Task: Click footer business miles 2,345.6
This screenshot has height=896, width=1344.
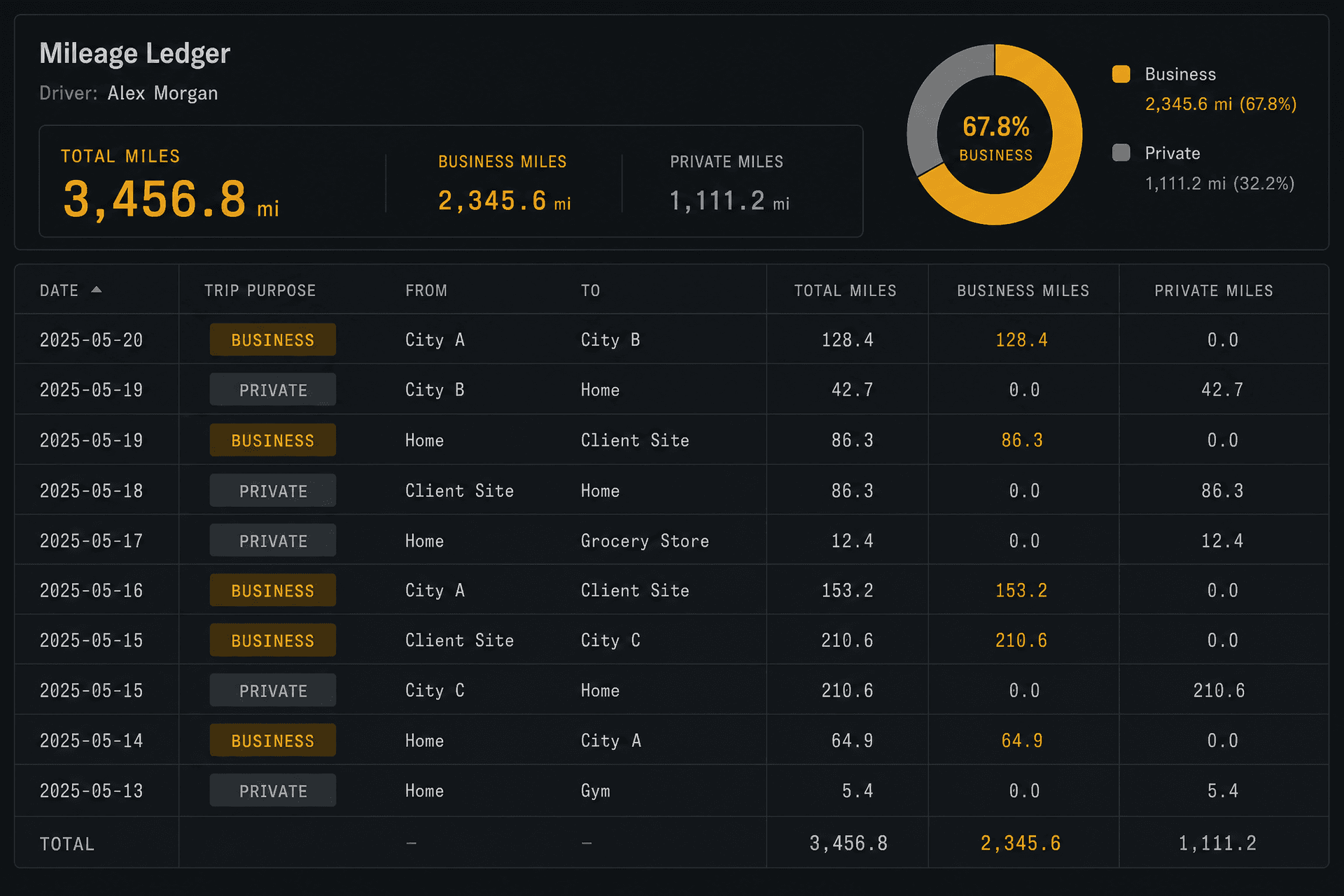Action: click(x=1021, y=843)
